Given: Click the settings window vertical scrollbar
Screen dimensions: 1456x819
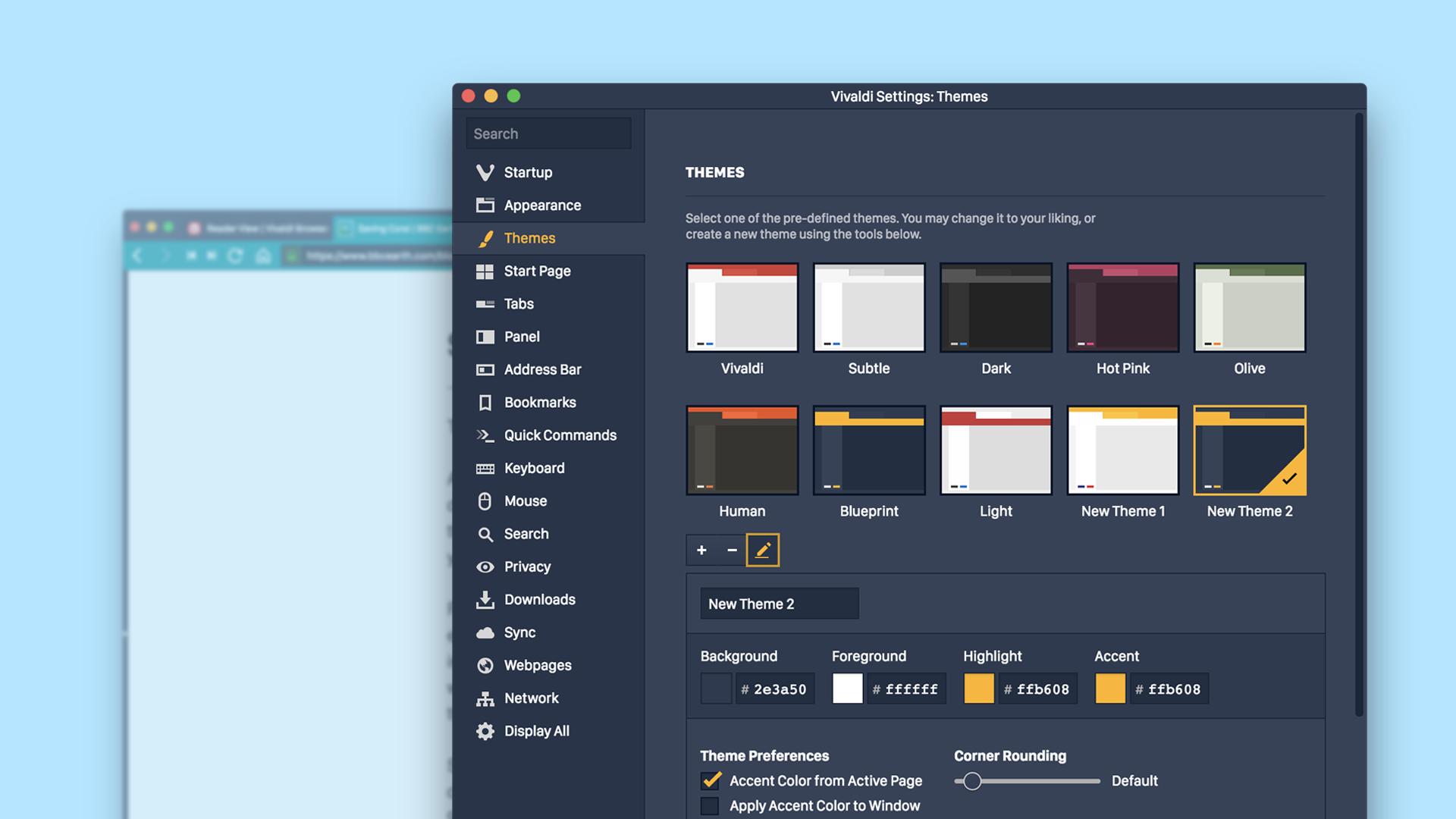Looking at the screenshot, I should (1359, 415).
